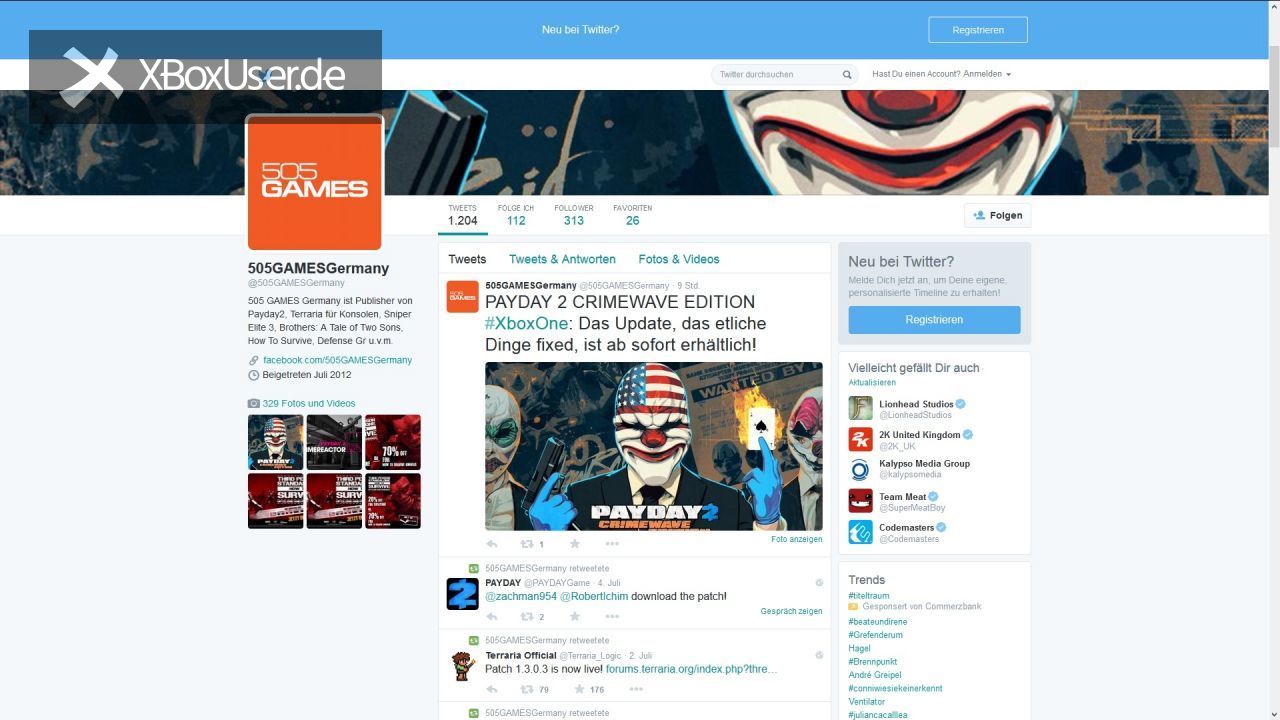Open Kalypso Media Group avatar
The image size is (1280, 720).
[860, 469]
